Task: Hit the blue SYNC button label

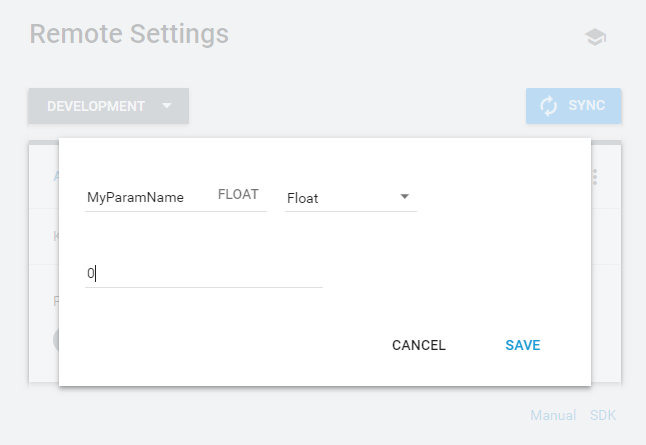Action: point(587,106)
